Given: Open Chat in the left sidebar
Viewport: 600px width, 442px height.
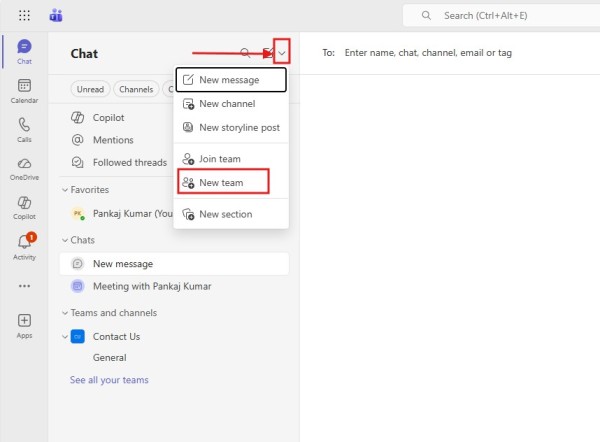Looking at the screenshot, I should click(x=24, y=52).
